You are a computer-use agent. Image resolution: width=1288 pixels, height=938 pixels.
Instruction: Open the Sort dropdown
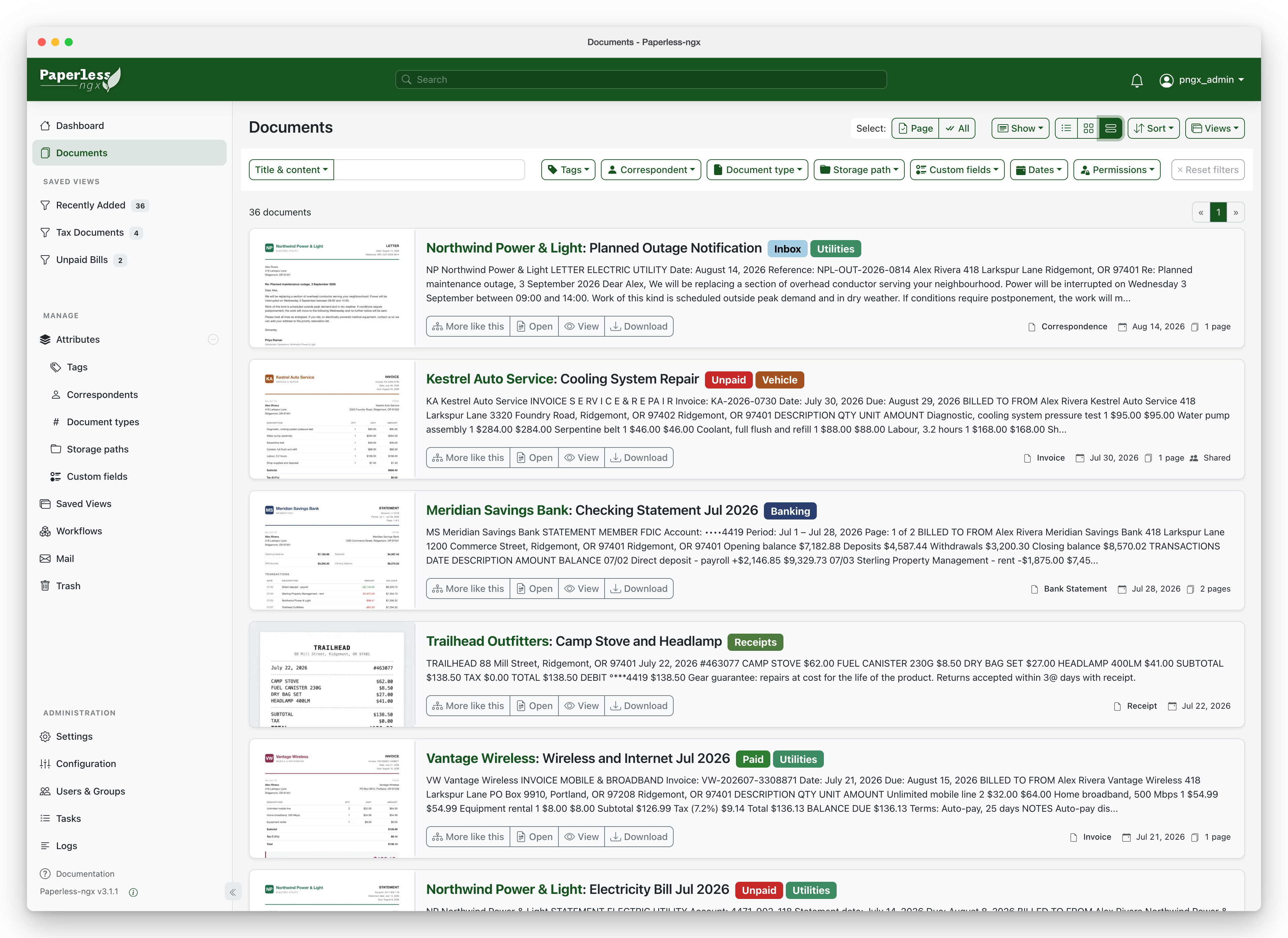coord(1153,128)
